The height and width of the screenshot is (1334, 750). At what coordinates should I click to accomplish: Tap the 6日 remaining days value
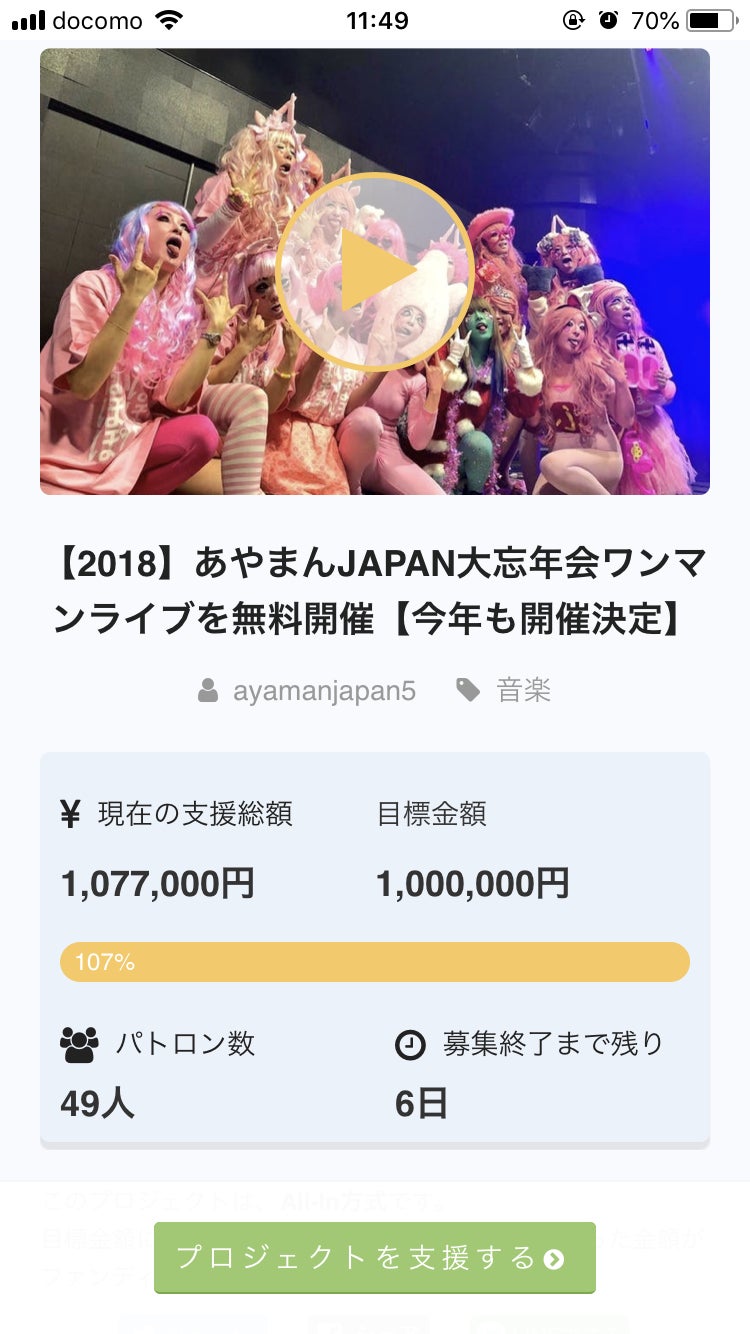point(421,1104)
